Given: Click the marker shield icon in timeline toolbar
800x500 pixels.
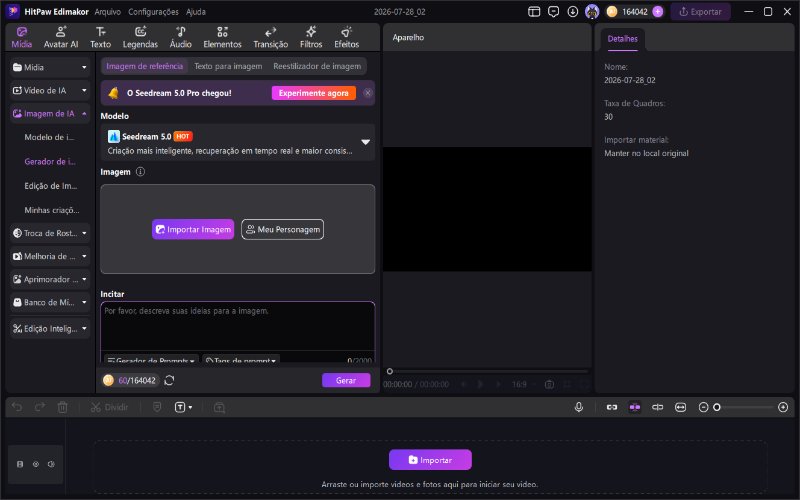Looking at the screenshot, I should coord(157,407).
